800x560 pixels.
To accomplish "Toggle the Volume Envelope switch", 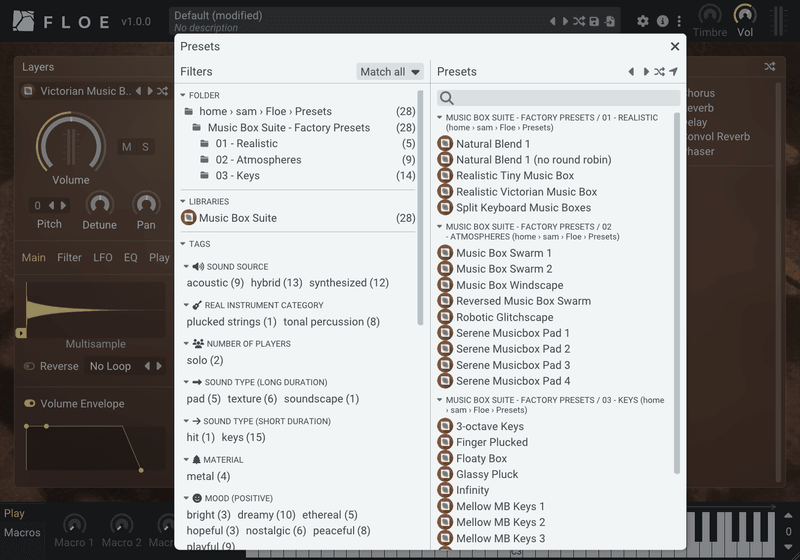I will point(30,404).
